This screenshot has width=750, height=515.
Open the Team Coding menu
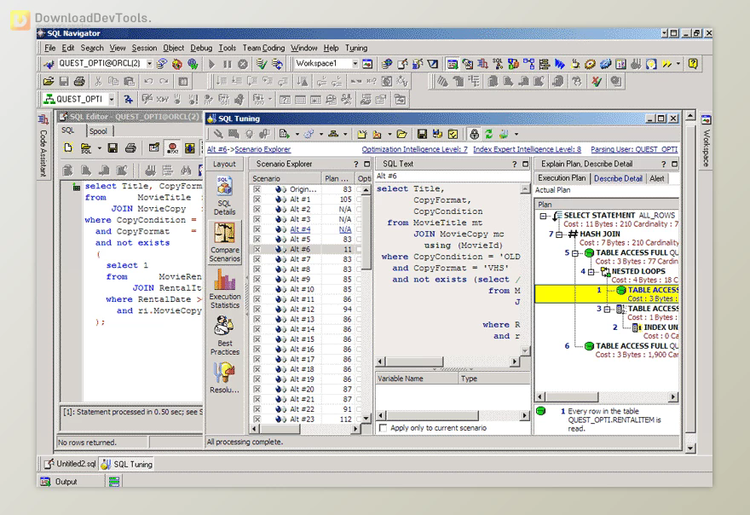click(x=264, y=48)
